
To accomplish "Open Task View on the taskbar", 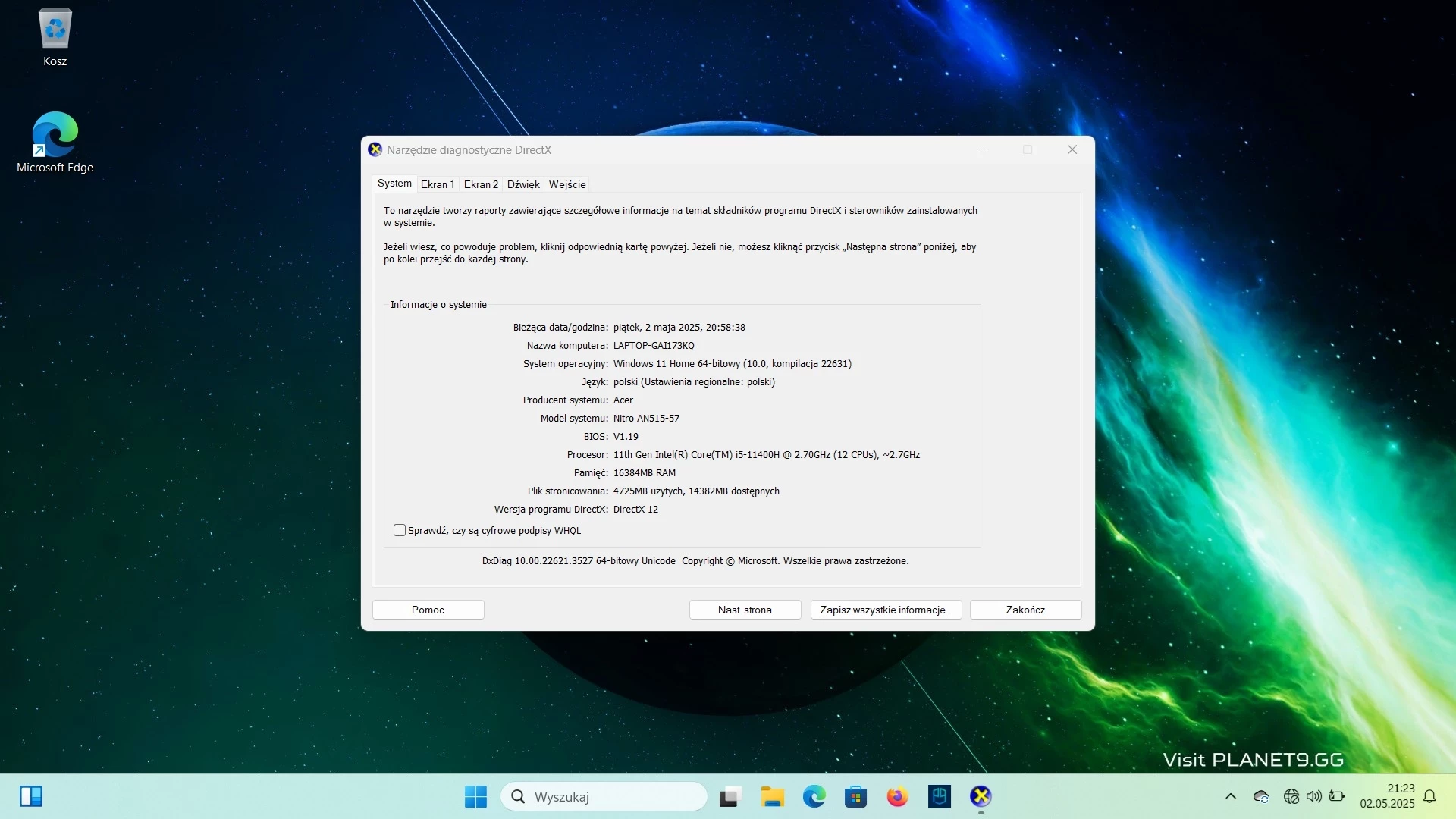I will [730, 796].
